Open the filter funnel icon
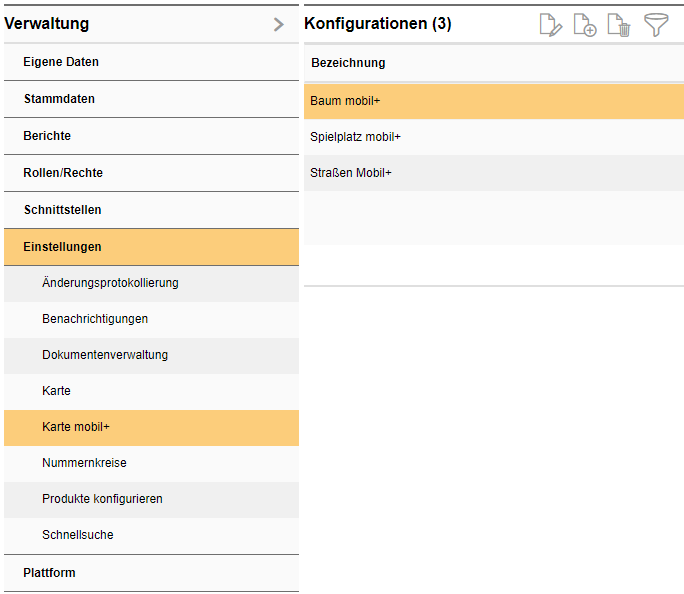 pyautogui.click(x=656, y=25)
